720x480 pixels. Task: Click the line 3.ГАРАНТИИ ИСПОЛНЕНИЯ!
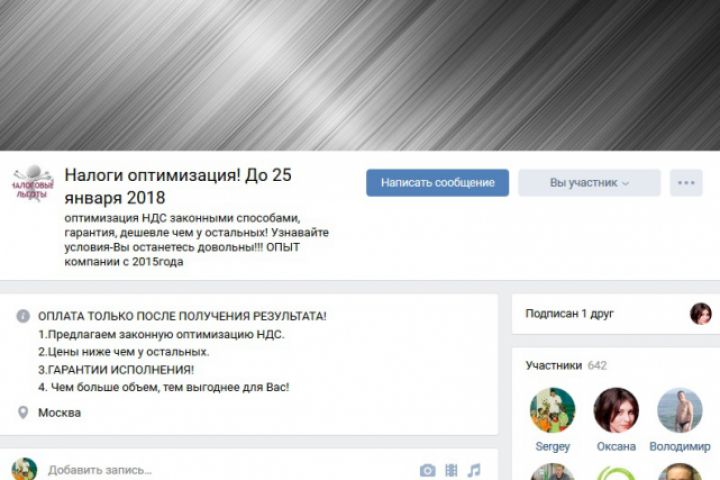click(x=116, y=369)
